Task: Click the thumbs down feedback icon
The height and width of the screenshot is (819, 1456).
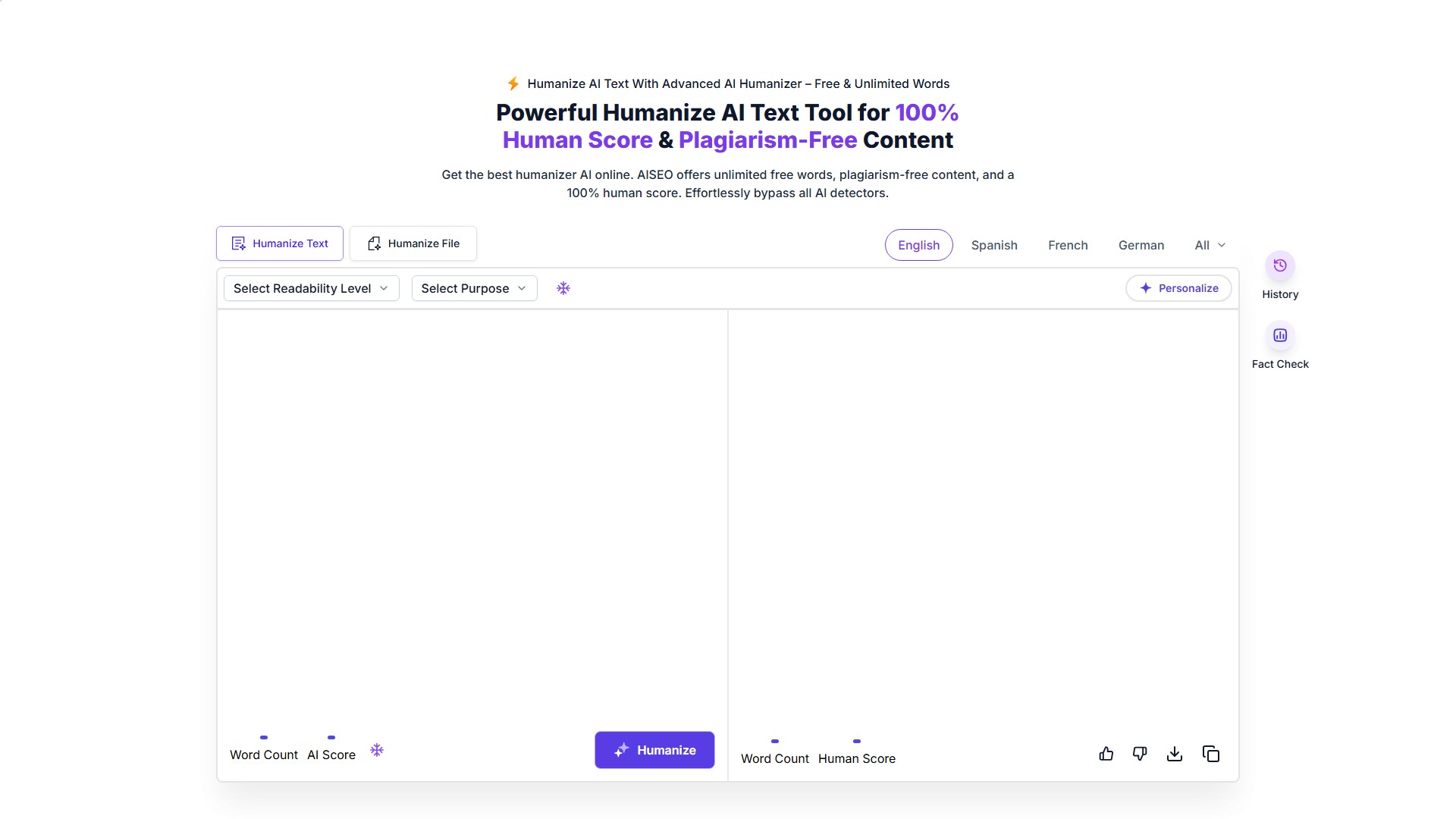Action: (1140, 754)
